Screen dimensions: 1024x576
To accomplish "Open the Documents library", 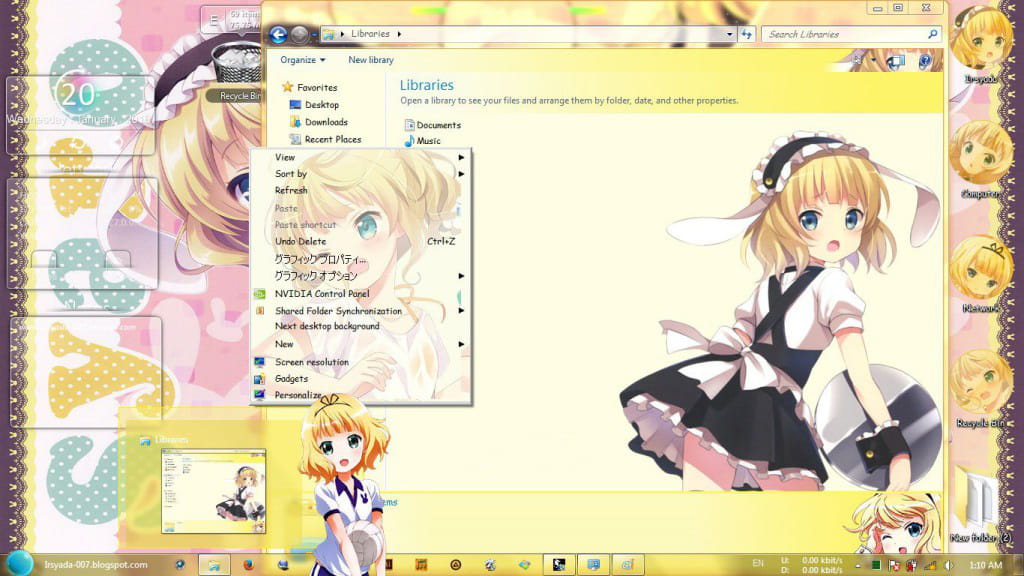I will pyautogui.click(x=437, y=125).
